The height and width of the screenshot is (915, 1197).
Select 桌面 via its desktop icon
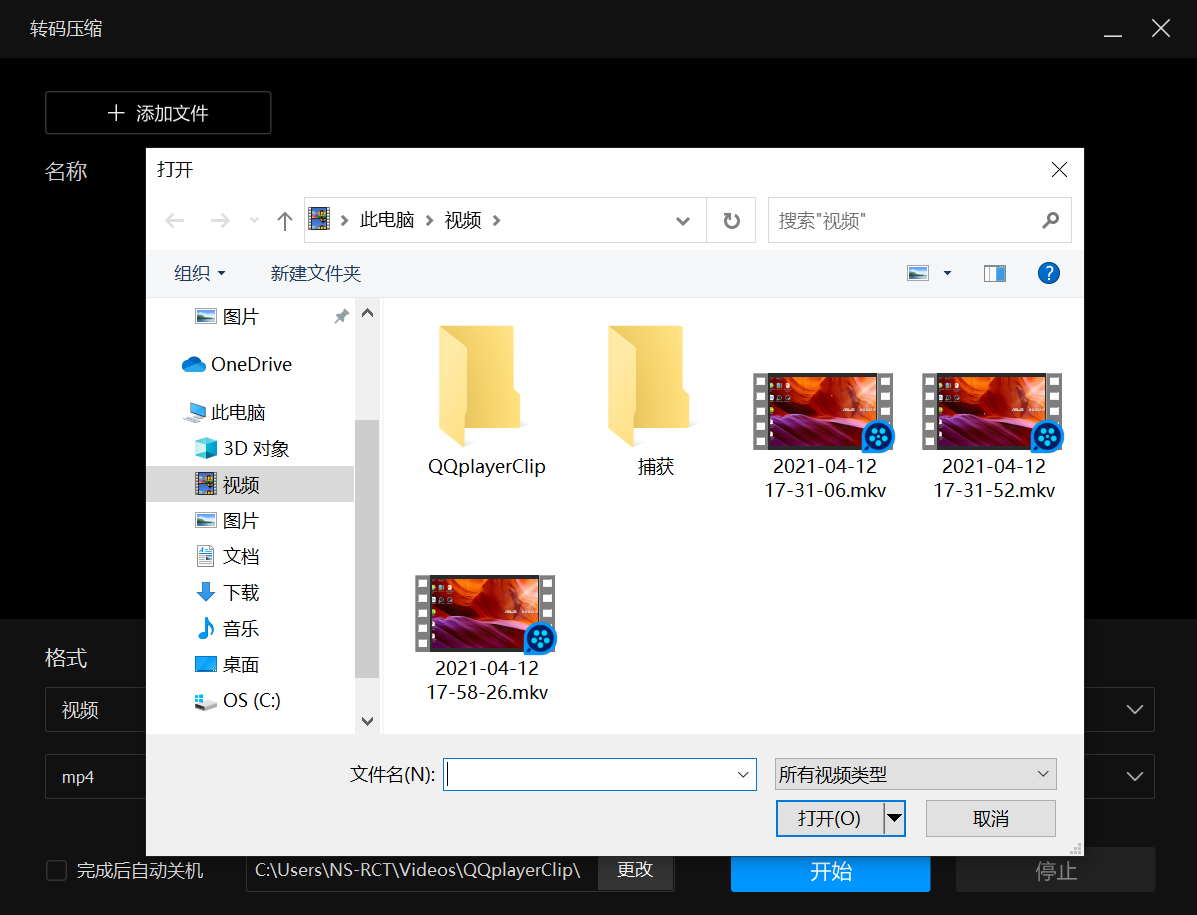(206, 664)
